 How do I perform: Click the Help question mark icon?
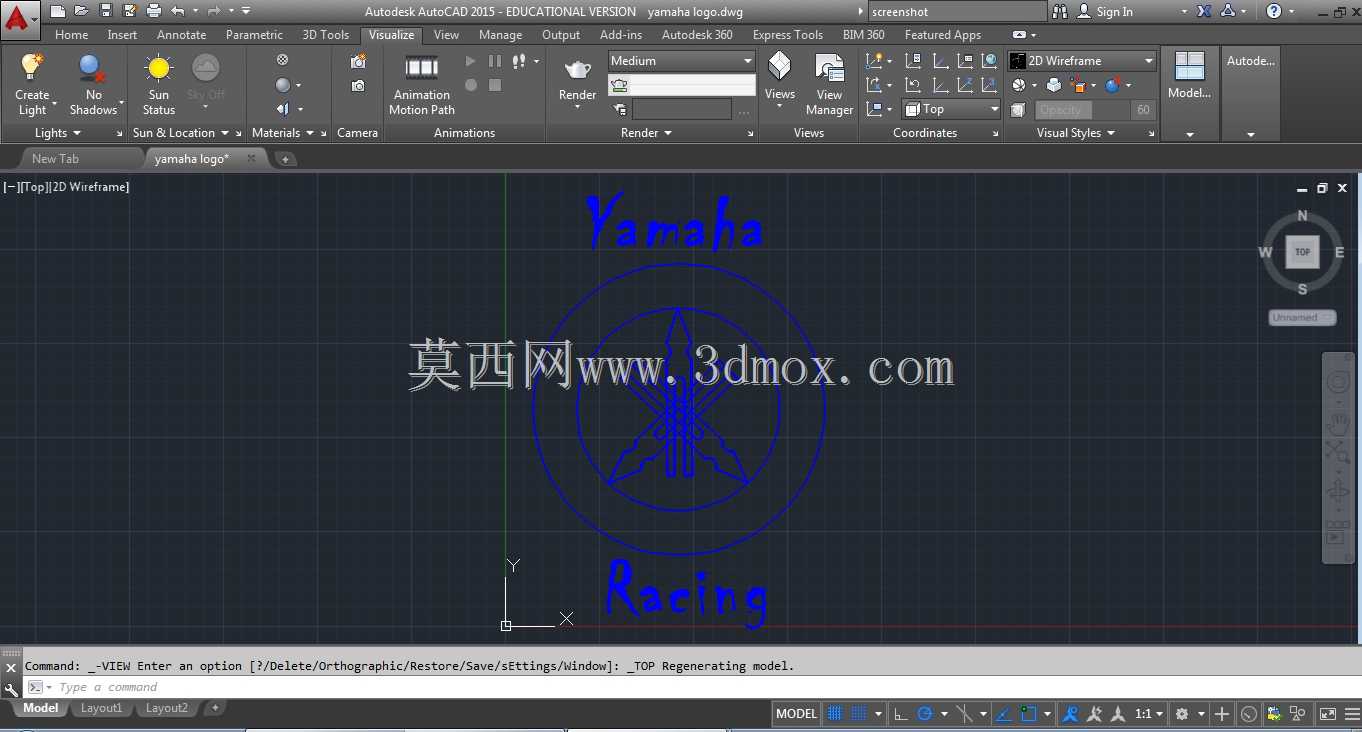1274,11
